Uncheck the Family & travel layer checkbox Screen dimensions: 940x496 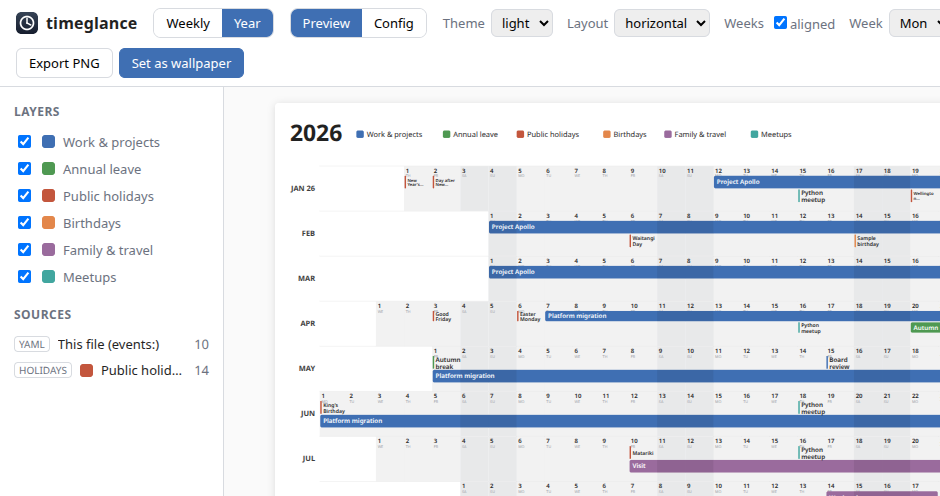(x=25, y=249)
